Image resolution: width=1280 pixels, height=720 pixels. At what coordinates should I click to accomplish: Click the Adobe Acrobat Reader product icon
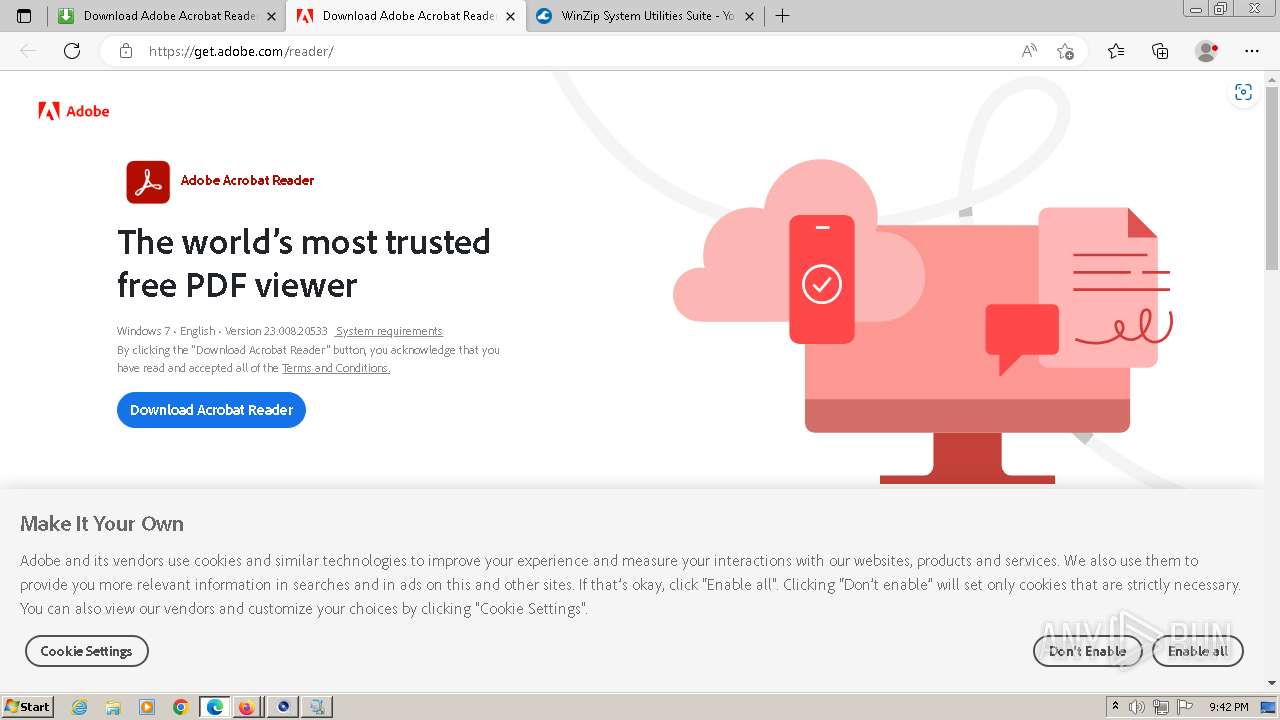tap(148, 182)
